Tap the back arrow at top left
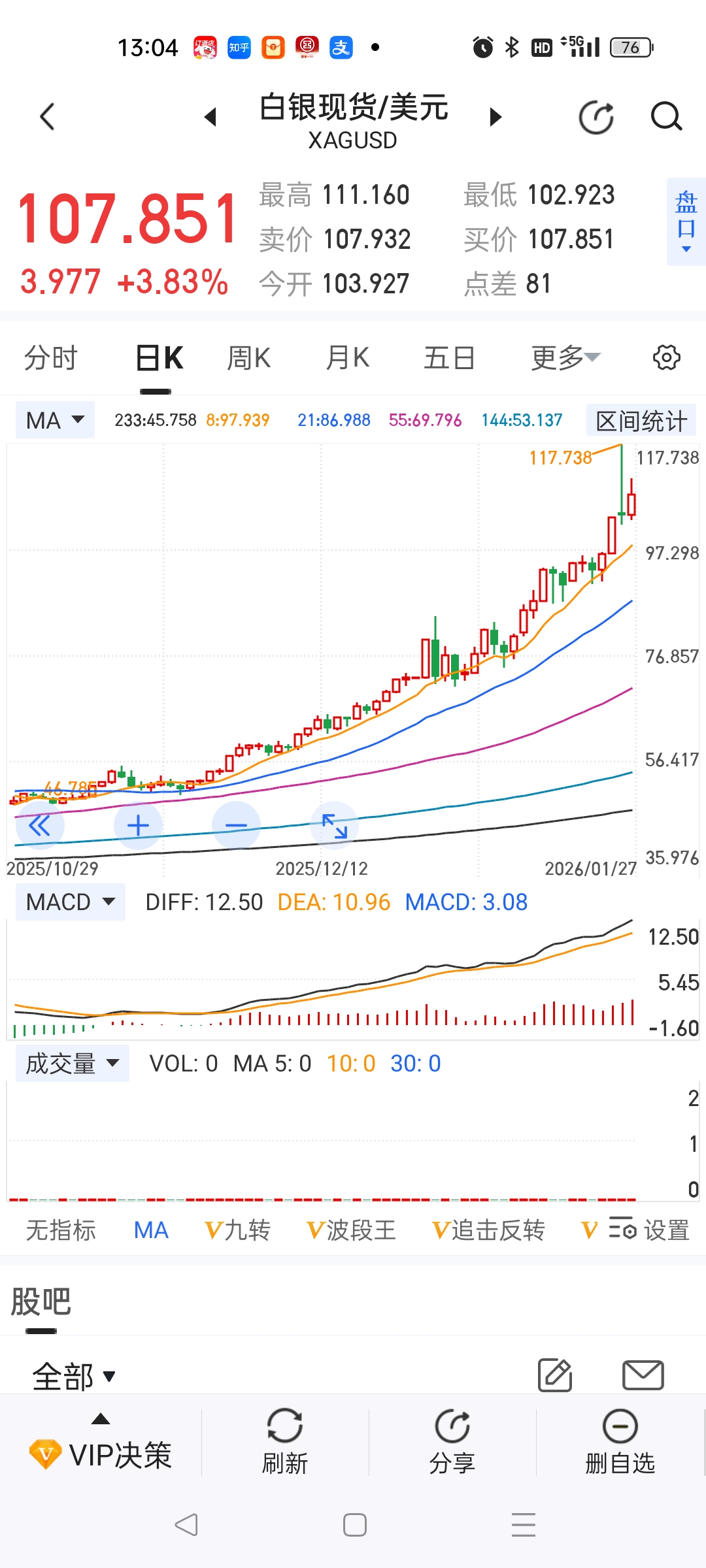 (x=47, y=118)
